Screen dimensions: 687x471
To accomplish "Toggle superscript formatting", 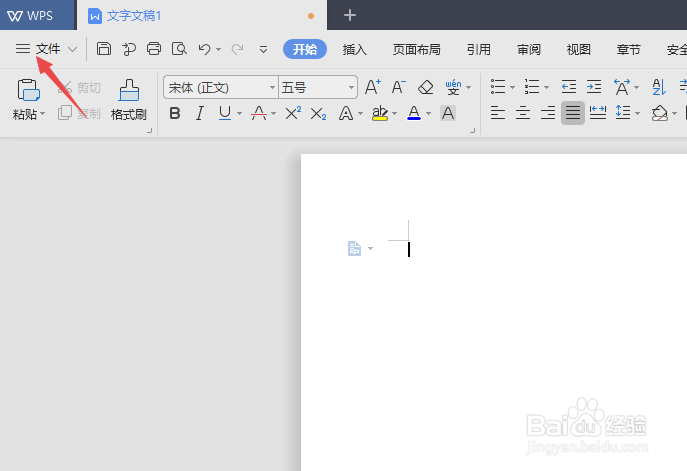I will [x=293, y=113].
